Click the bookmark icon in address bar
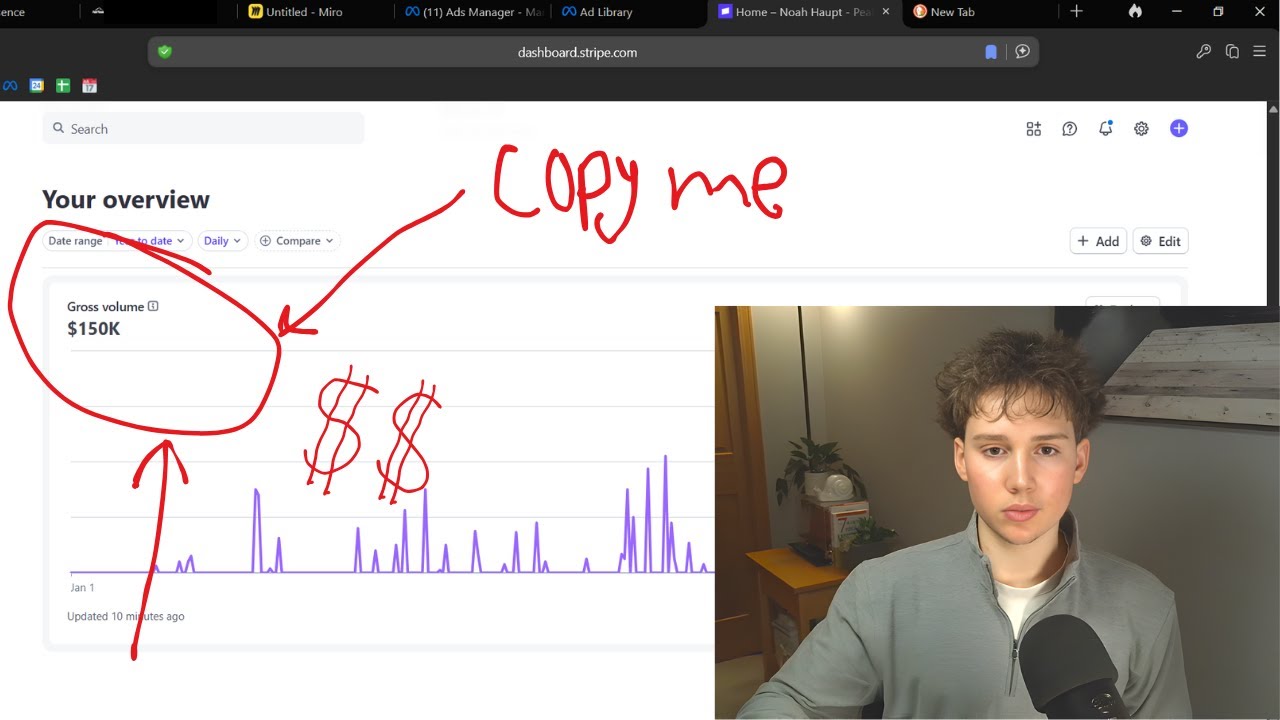The width and height of the screenshot is (1280, 720). (x=991, y=52)
